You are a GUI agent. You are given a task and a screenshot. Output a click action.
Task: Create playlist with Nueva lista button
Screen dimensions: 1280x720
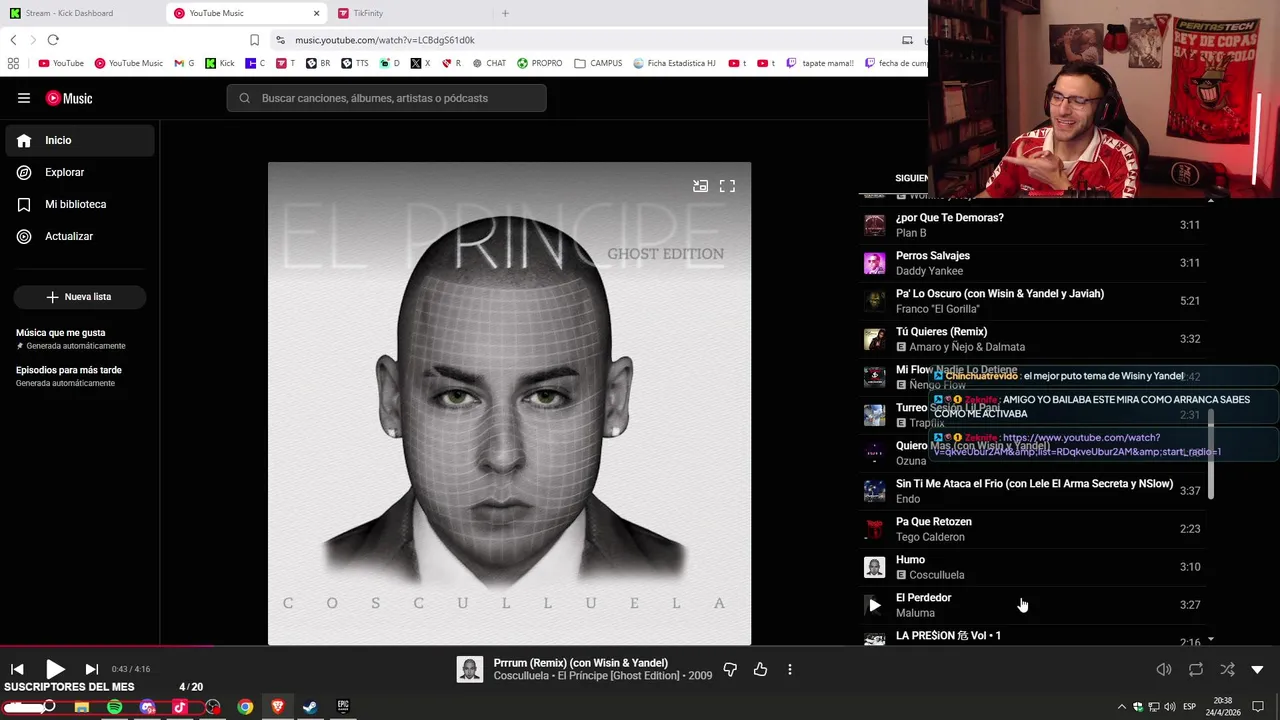pos(79,297)
